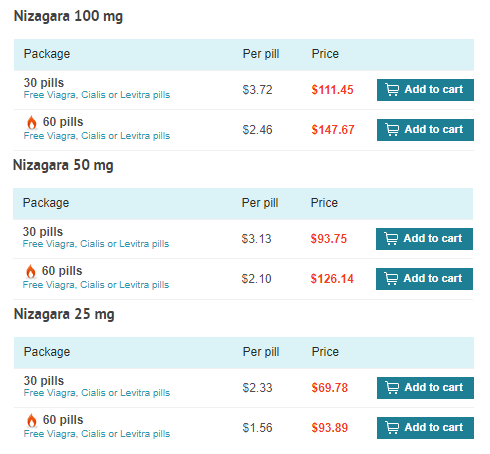Image resolution: width=490 pixels, height=454 pixels.
Task: Click the flame icon beside Nizagara 25 mg 60 pills
Action: (x=32, y=420)
